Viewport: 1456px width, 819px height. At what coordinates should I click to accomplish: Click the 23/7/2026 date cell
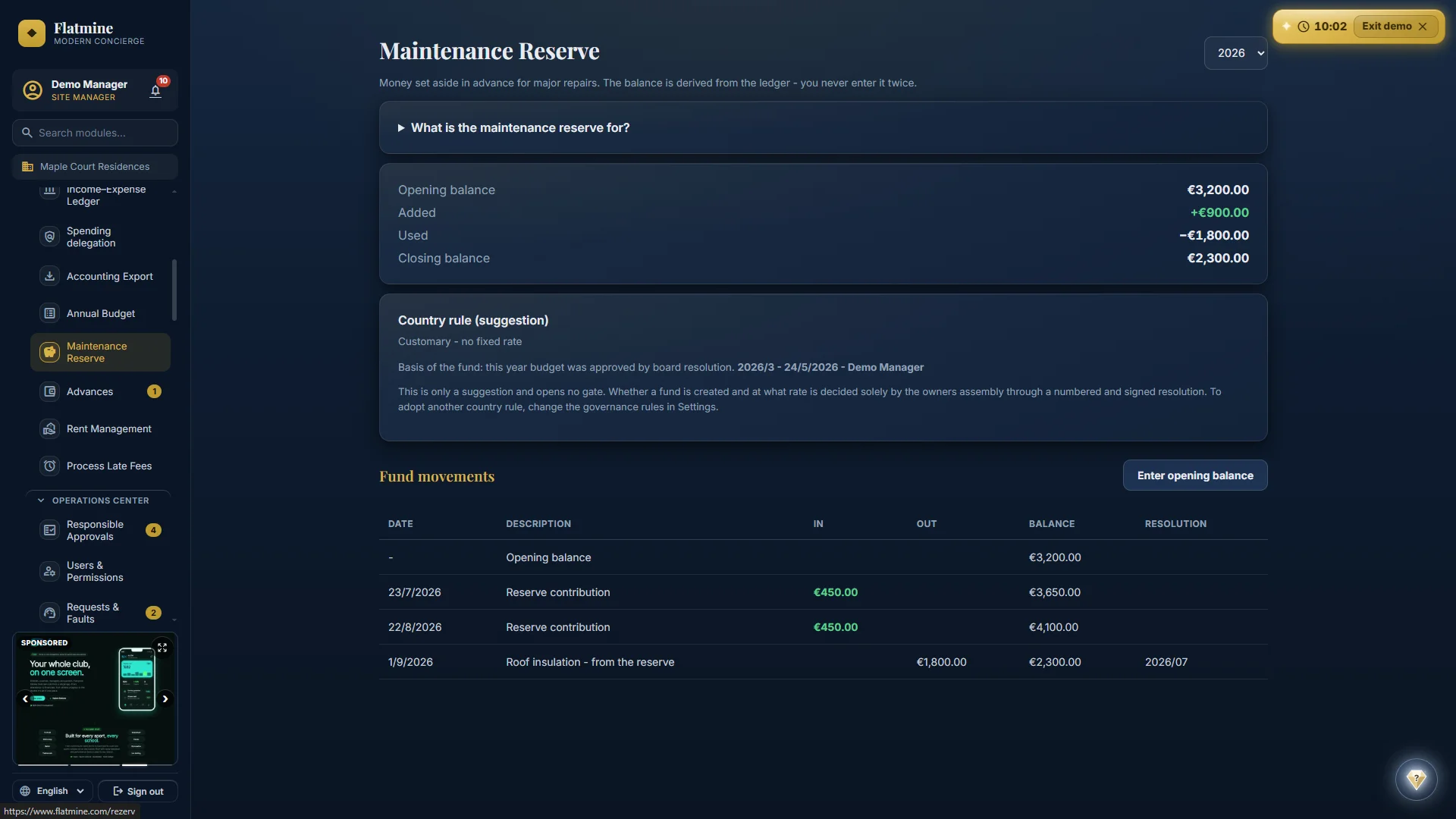coord(414,592)
